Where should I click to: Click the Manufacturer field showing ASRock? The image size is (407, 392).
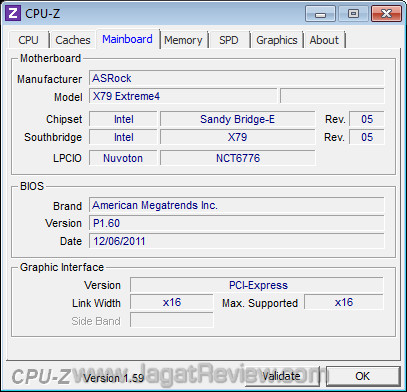tap(237, 78)
